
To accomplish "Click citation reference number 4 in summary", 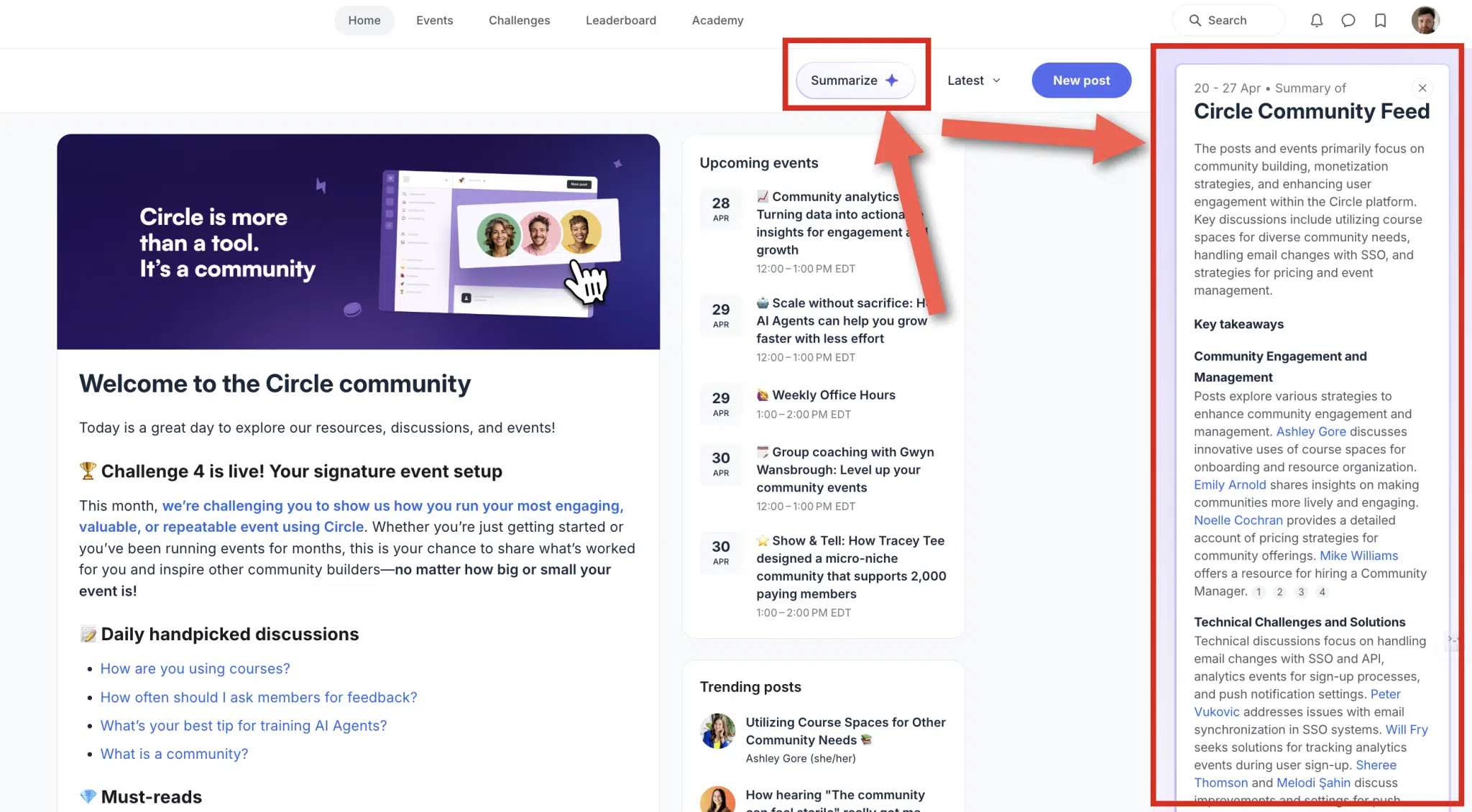I will point(1322,592).
